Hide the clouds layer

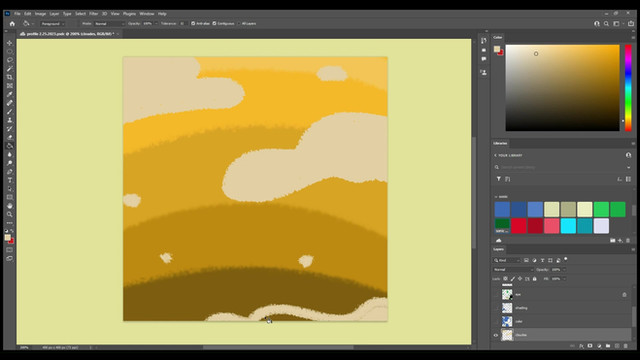point(496,335)
